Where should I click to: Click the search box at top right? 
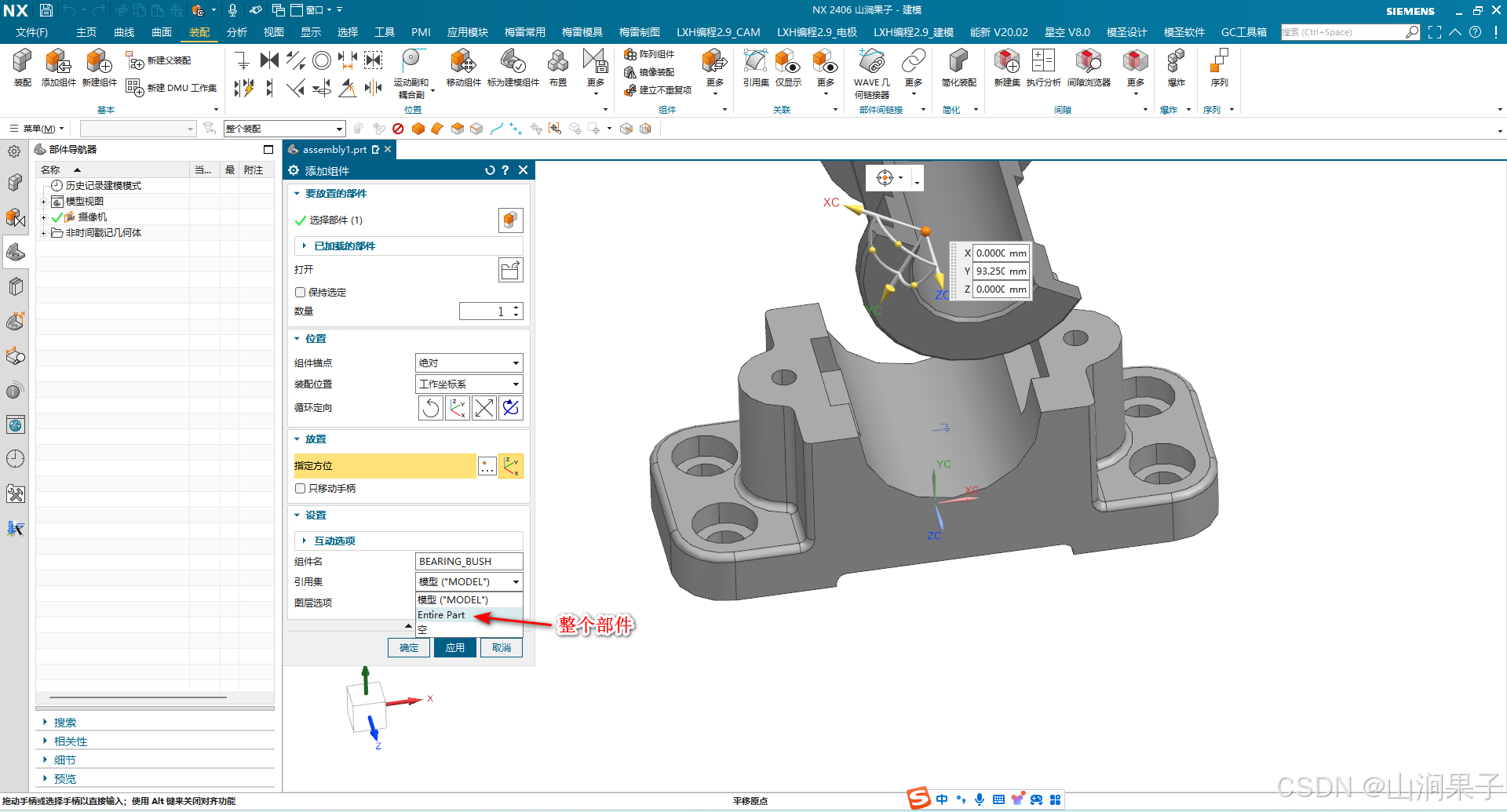[1342, 32]
